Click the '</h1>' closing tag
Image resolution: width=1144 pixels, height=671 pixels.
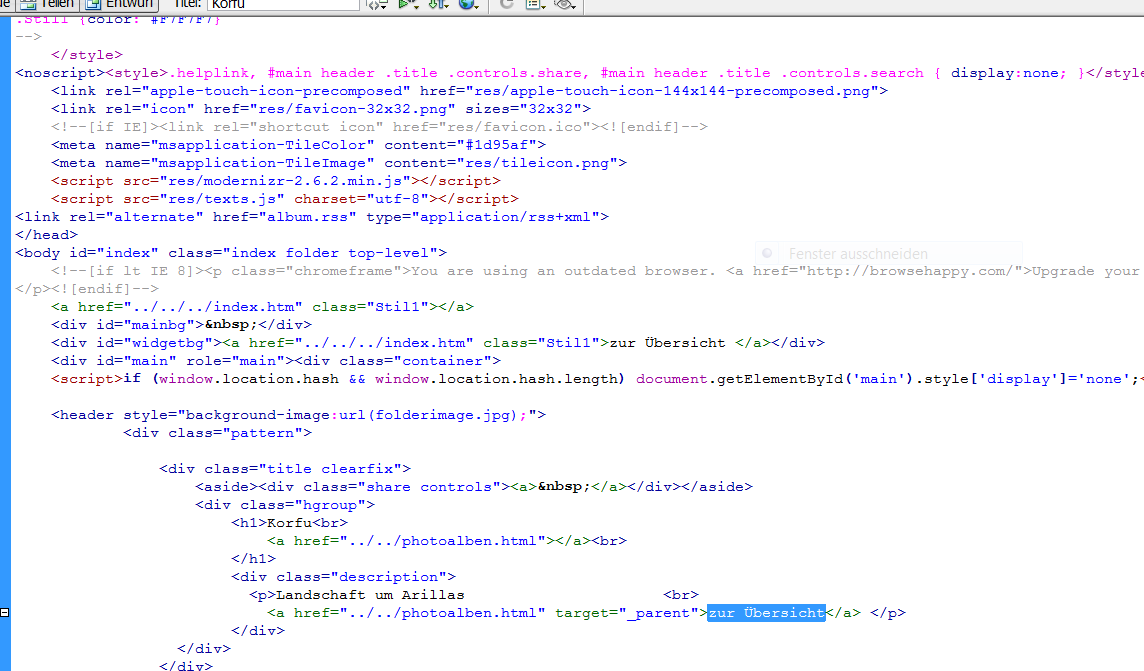[x=253, y=559]
